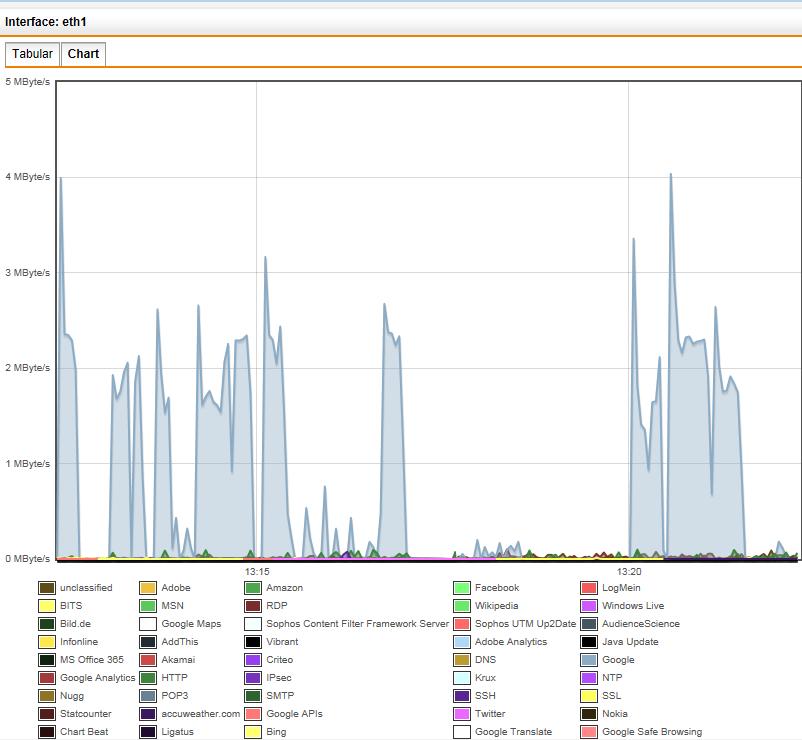Select the Statcounter legend swatch

[47, 714]
